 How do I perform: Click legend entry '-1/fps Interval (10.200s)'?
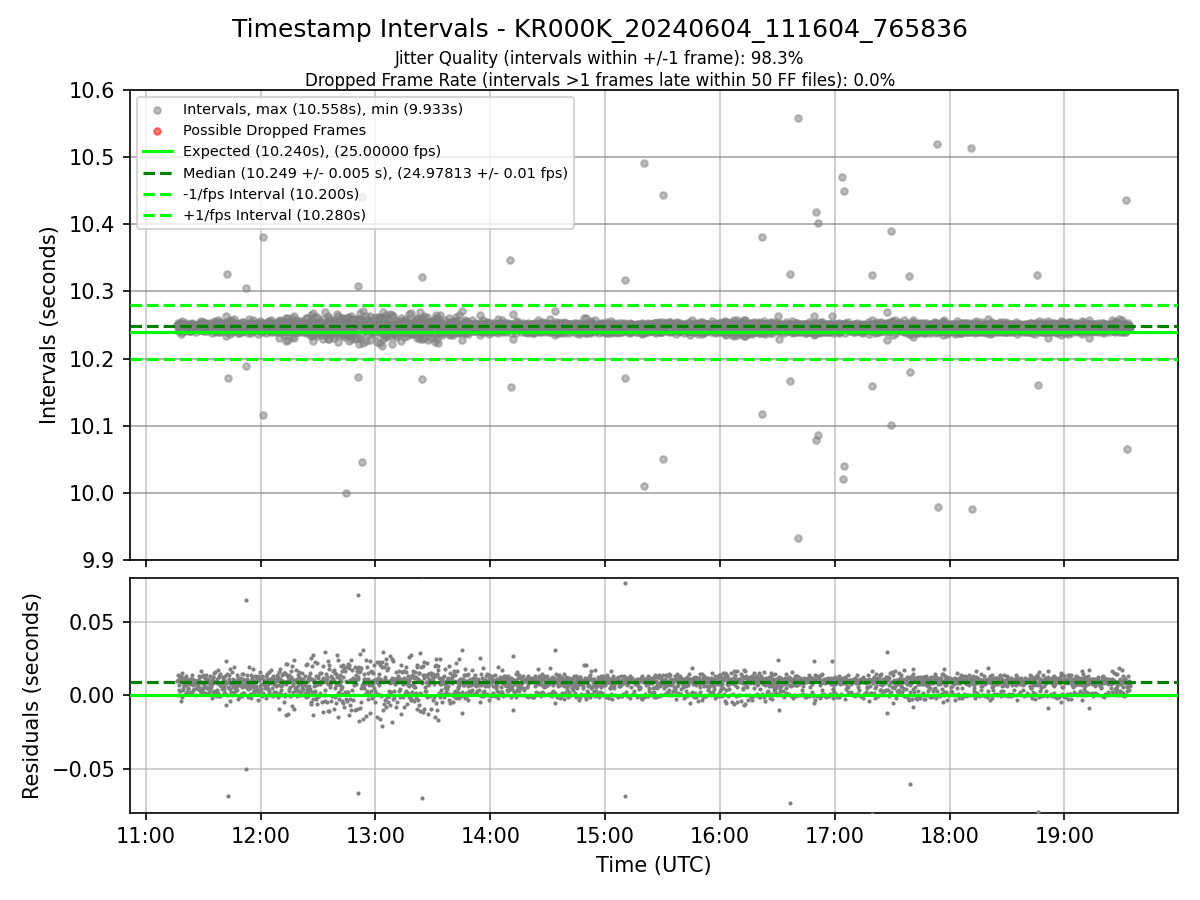pyautogui.click(x=271, y=194)
